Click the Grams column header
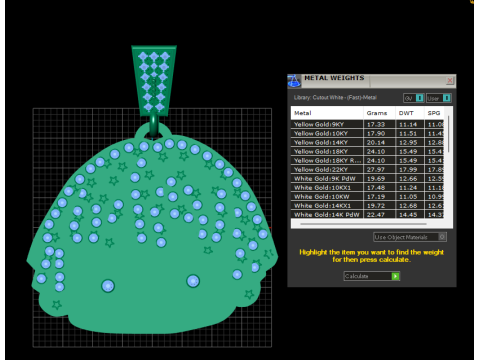Image resolution: width=480 pixels, height=360 pixels. 379,113
